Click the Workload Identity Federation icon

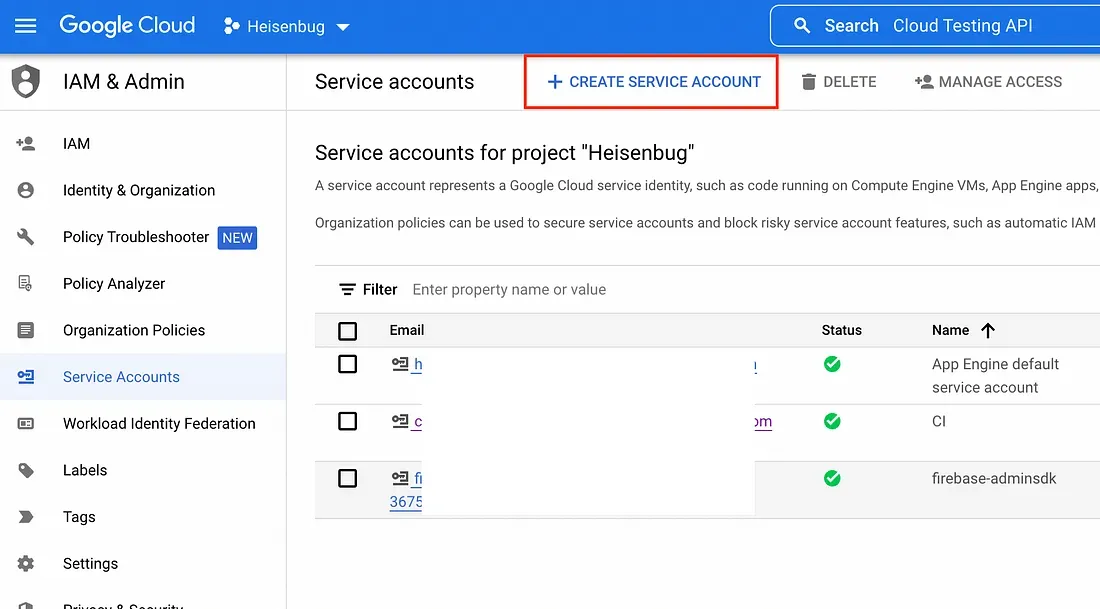[x=25, y=424]
